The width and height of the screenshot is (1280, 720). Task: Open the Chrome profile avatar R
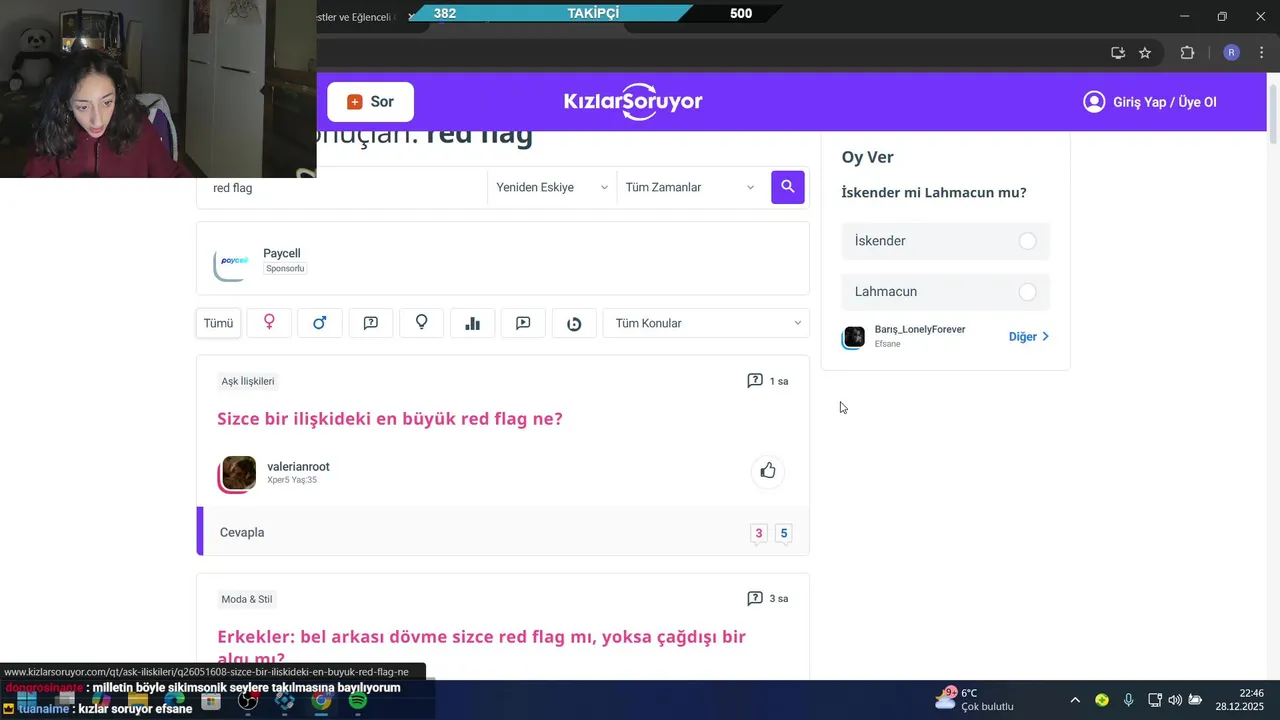(1232, 53)
